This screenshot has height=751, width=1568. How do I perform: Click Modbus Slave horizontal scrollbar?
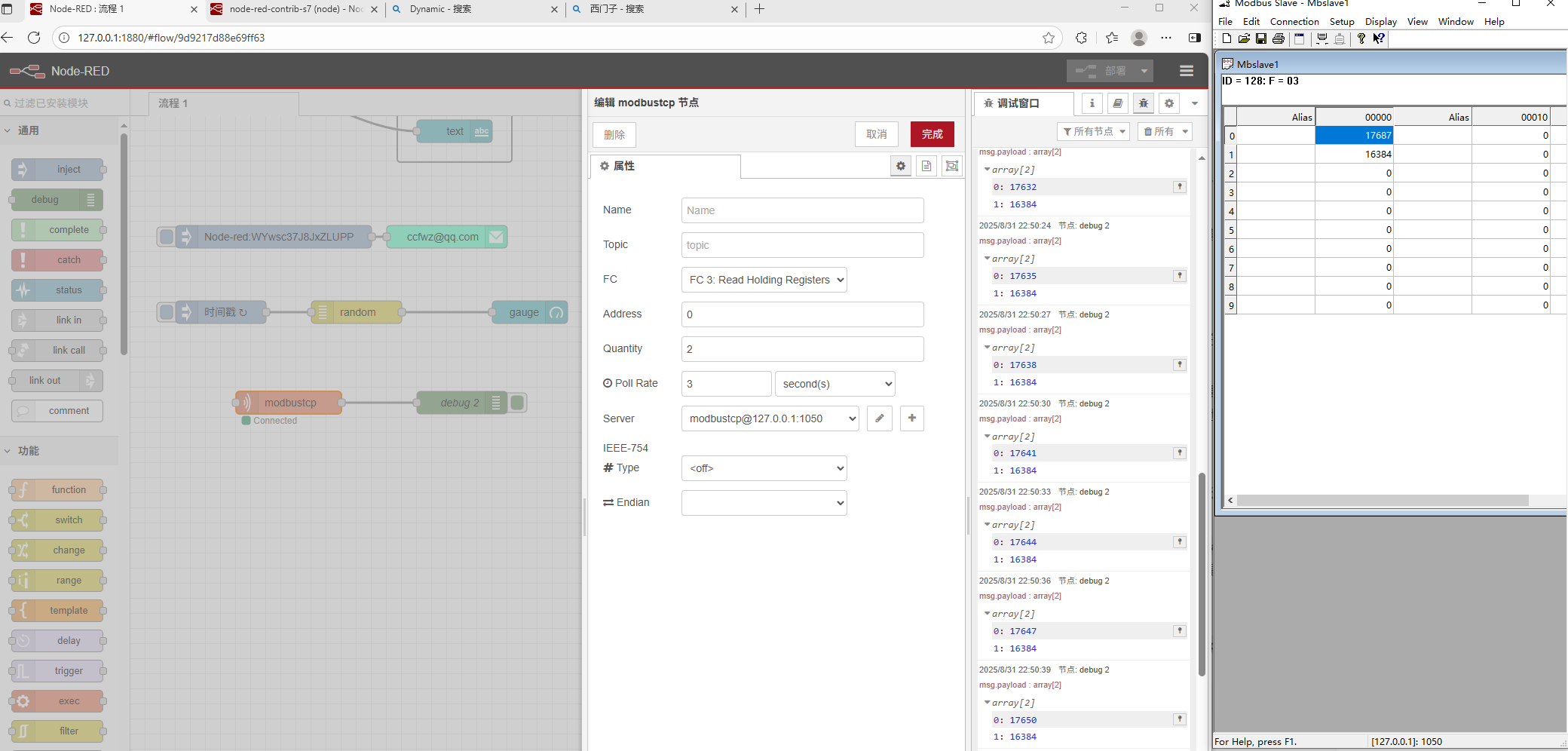pyautogui.click(x=1383, y=501)
